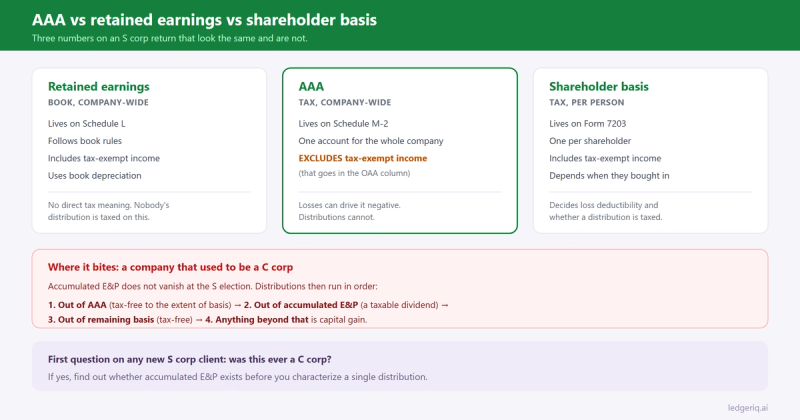Click 'One account for the whole company'
Viewport: 800px width, 420px height.
[x=371, y=141]
